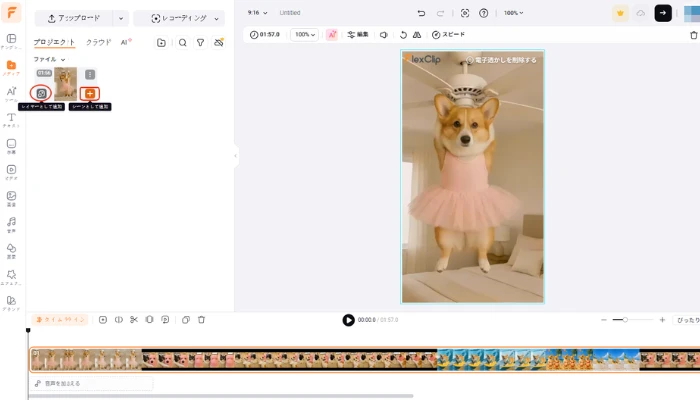Export with the black arrow button

coord(663,13)
